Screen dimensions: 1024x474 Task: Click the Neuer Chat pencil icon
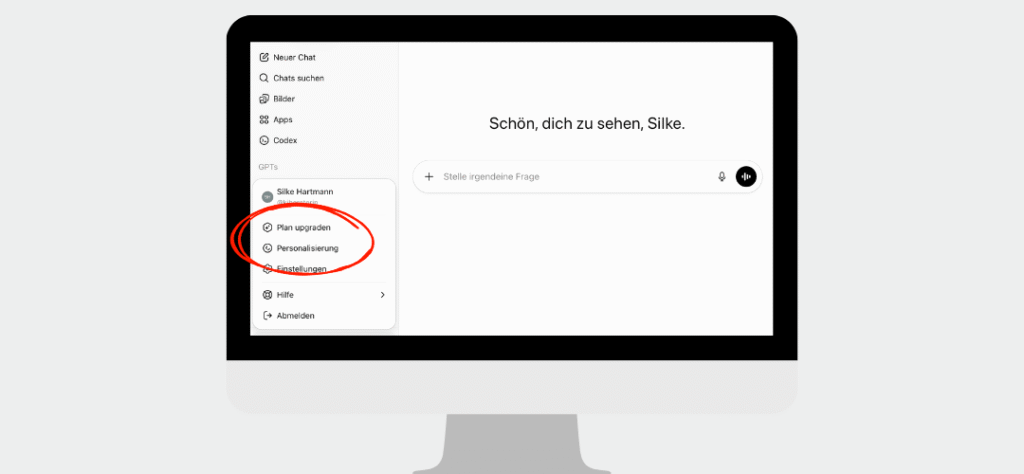(x=264, y=57)
